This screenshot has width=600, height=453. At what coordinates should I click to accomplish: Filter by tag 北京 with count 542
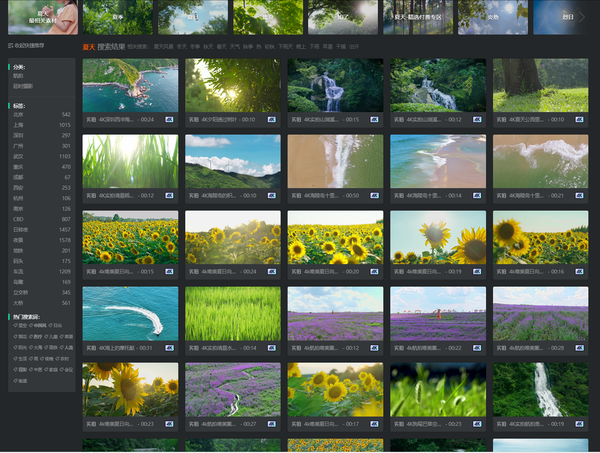42,114
